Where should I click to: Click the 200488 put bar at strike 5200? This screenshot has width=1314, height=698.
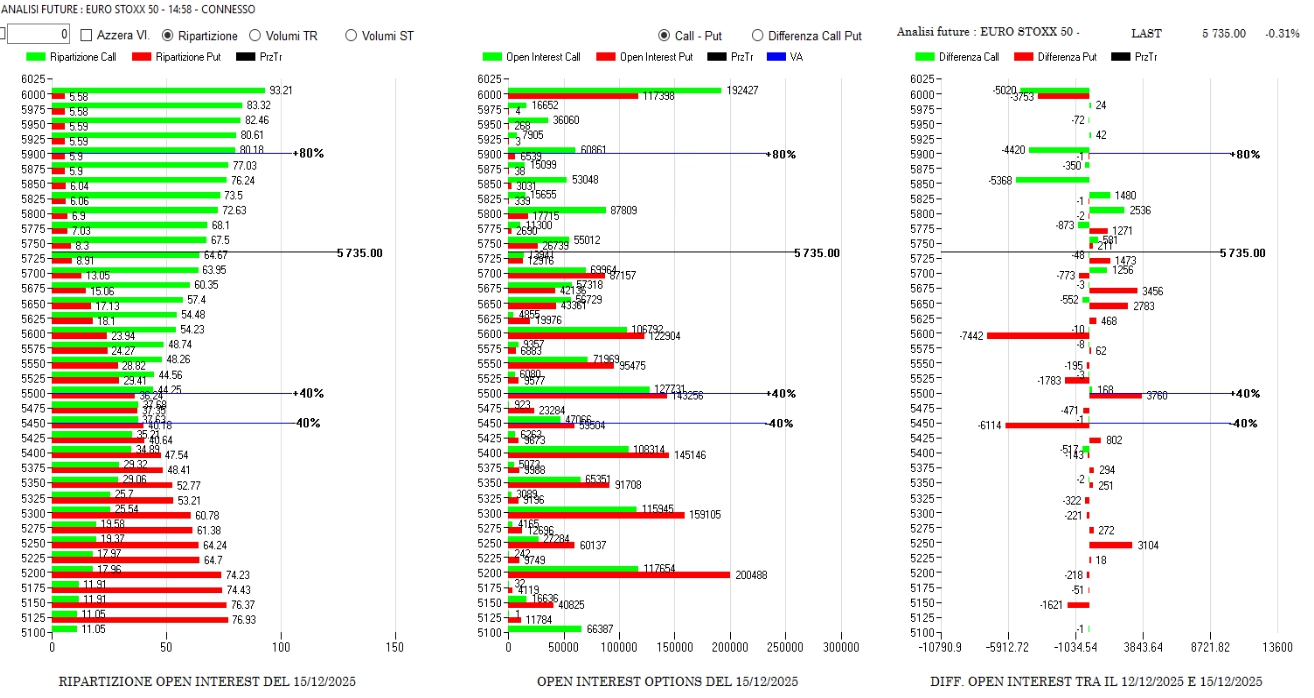[x=618, y=574]
